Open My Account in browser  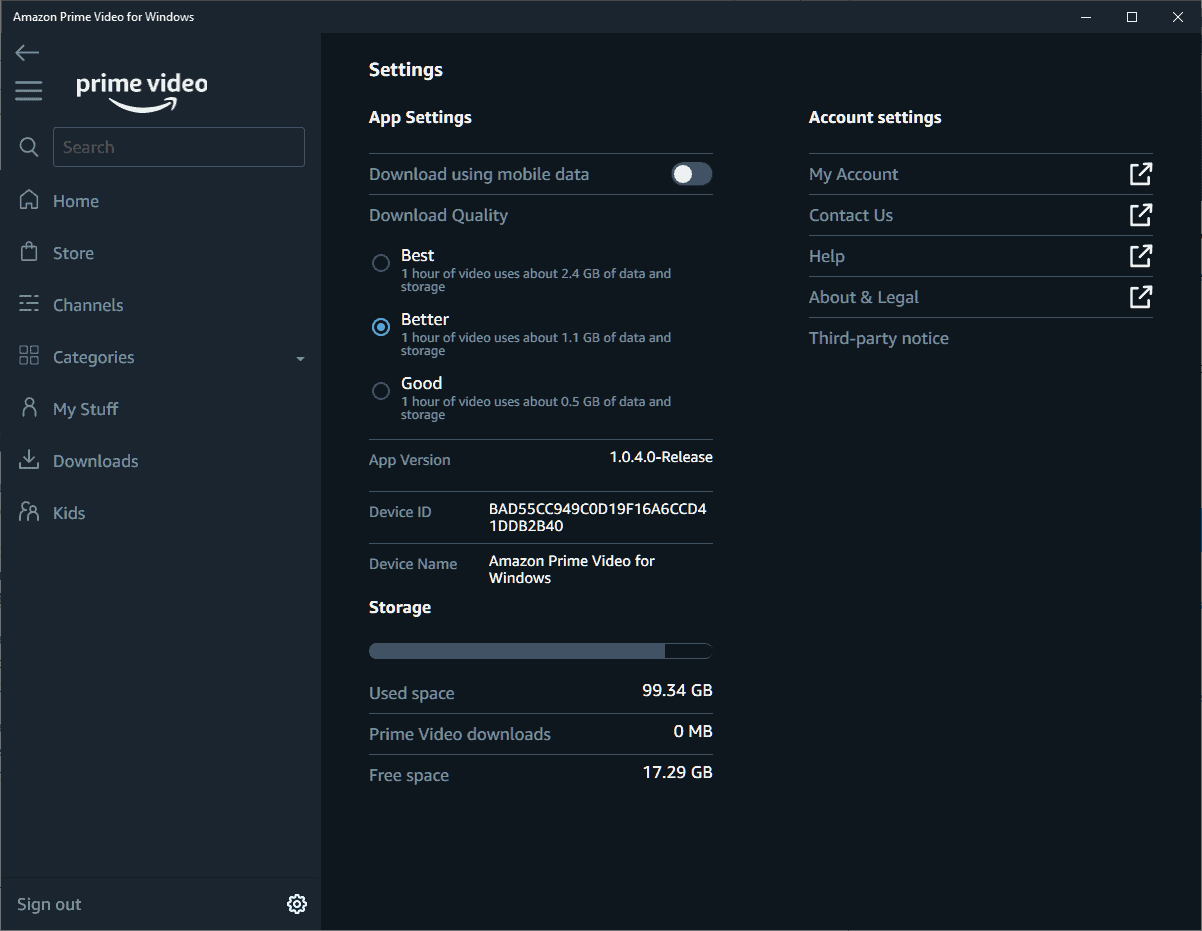(853, 173)
